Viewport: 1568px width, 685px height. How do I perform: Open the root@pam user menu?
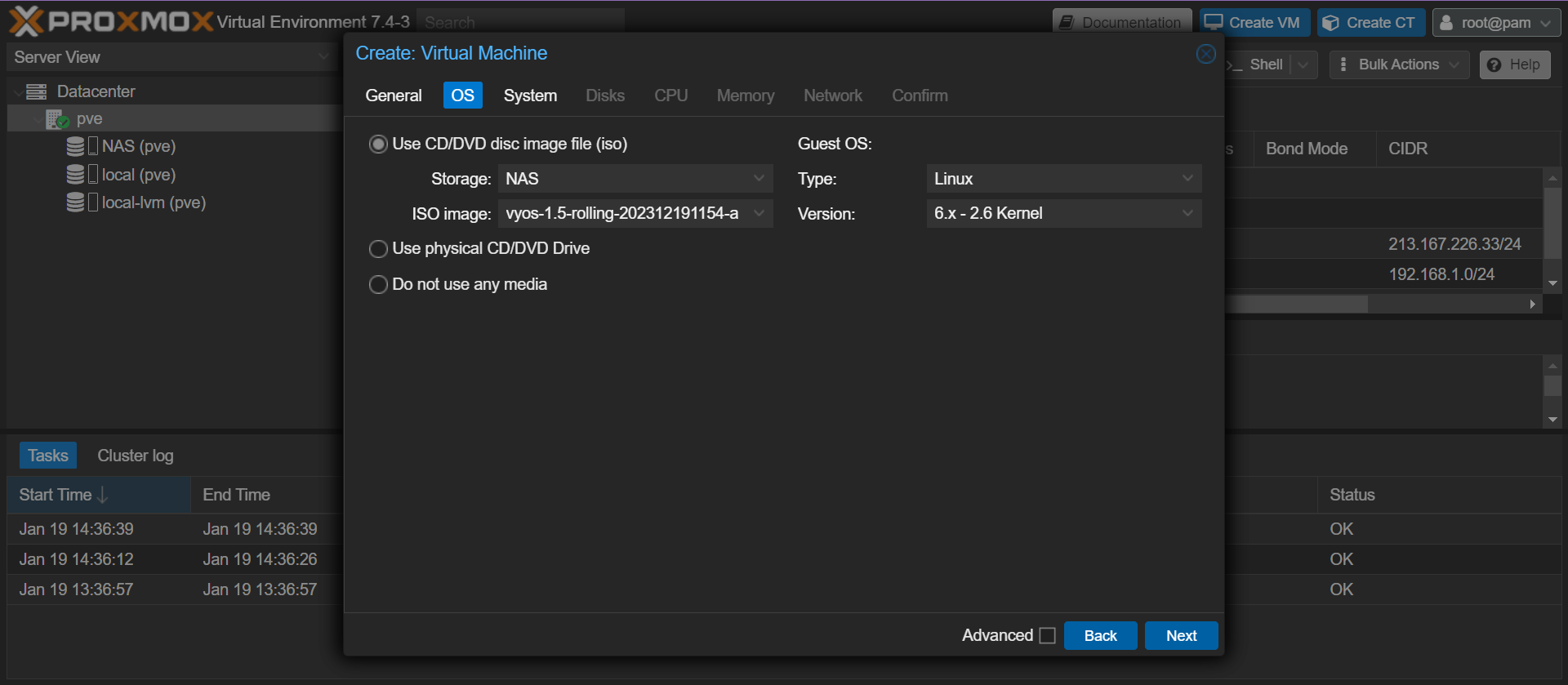[x=1496, y=23]
